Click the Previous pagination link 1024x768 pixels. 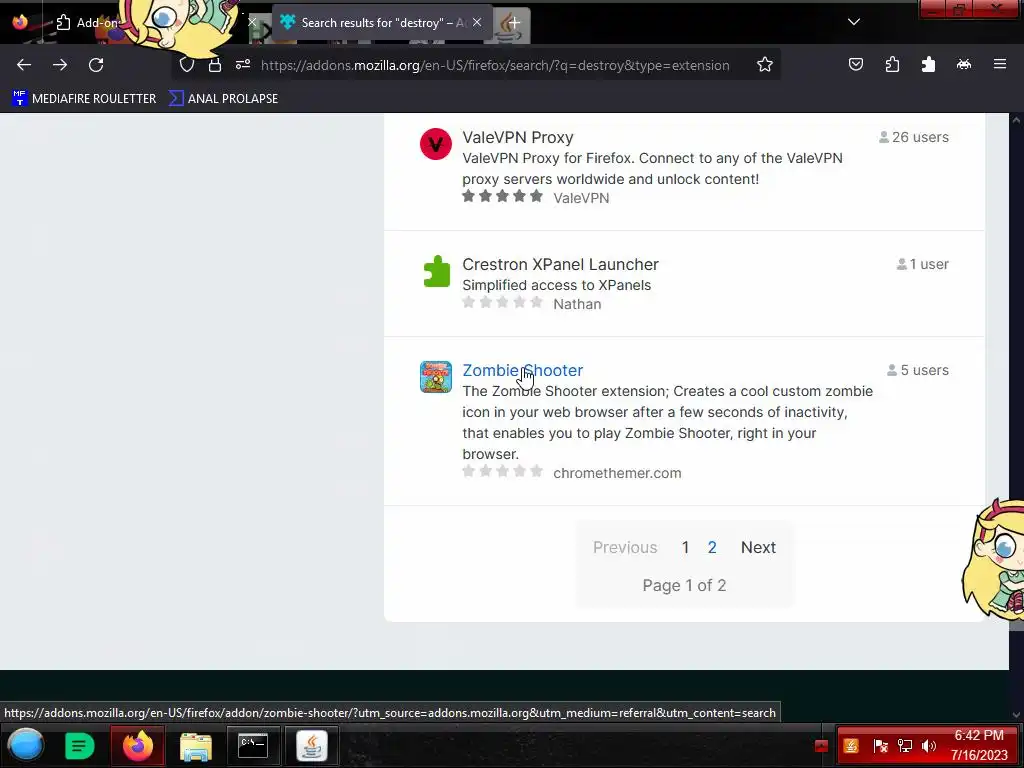pyautogui.click(x=625, y=547)
